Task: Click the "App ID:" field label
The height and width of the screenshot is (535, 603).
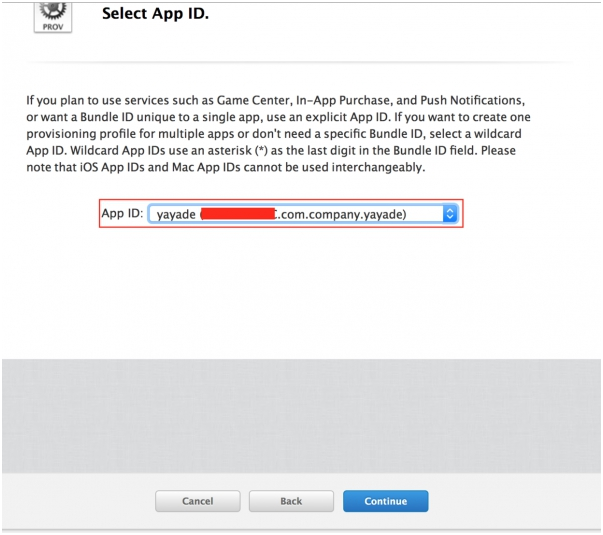Action: (x=122, y=214)
